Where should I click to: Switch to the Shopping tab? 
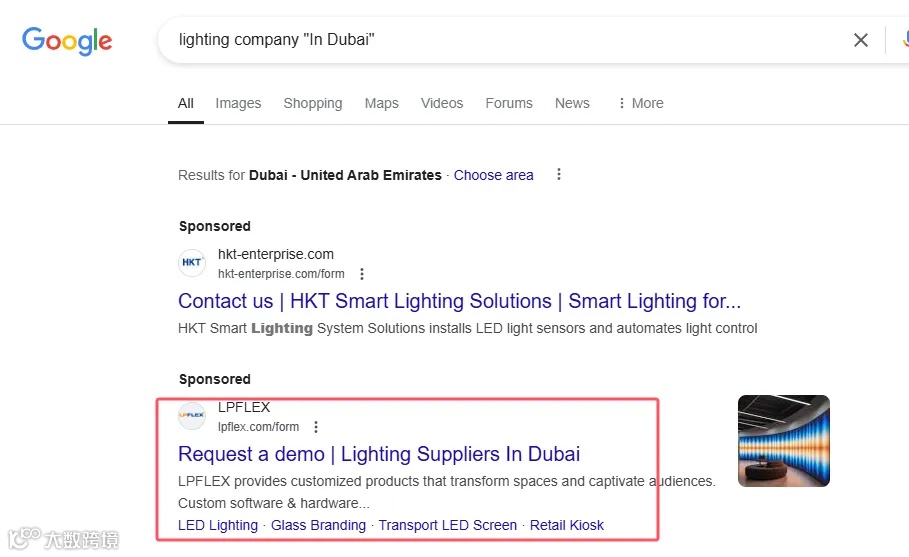(x=312, y=103)
